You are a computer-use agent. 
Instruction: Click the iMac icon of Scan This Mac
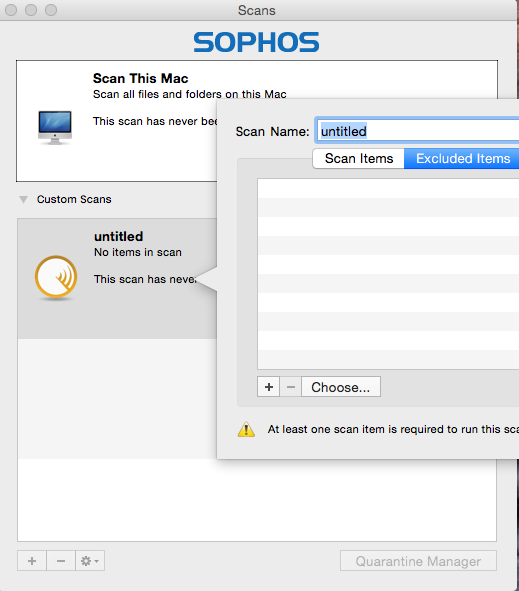pos(55,127)
